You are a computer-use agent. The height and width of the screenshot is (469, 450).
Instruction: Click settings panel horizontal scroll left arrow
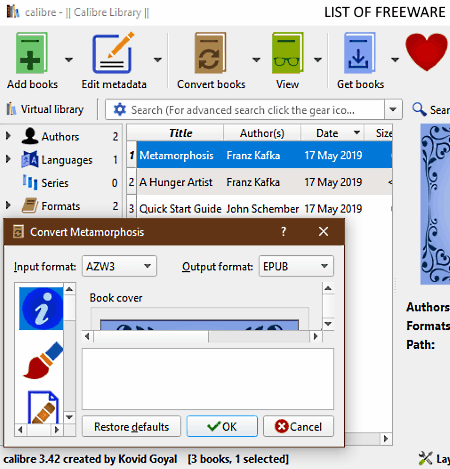[x=87, y=336]
